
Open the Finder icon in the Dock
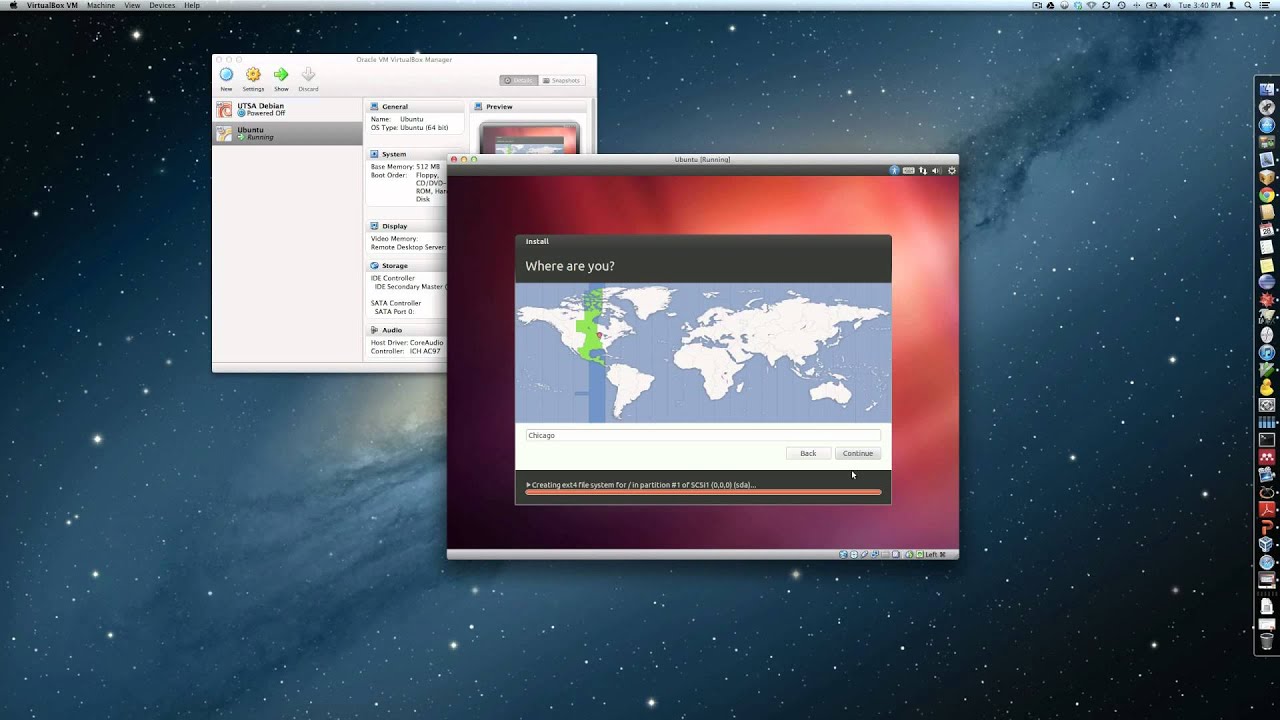pyautogui.click(x=1267, y=89)
